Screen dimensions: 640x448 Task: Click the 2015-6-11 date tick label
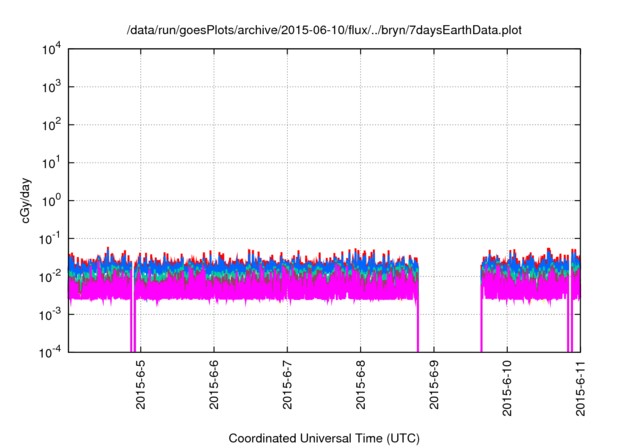[x=580, y=388]
